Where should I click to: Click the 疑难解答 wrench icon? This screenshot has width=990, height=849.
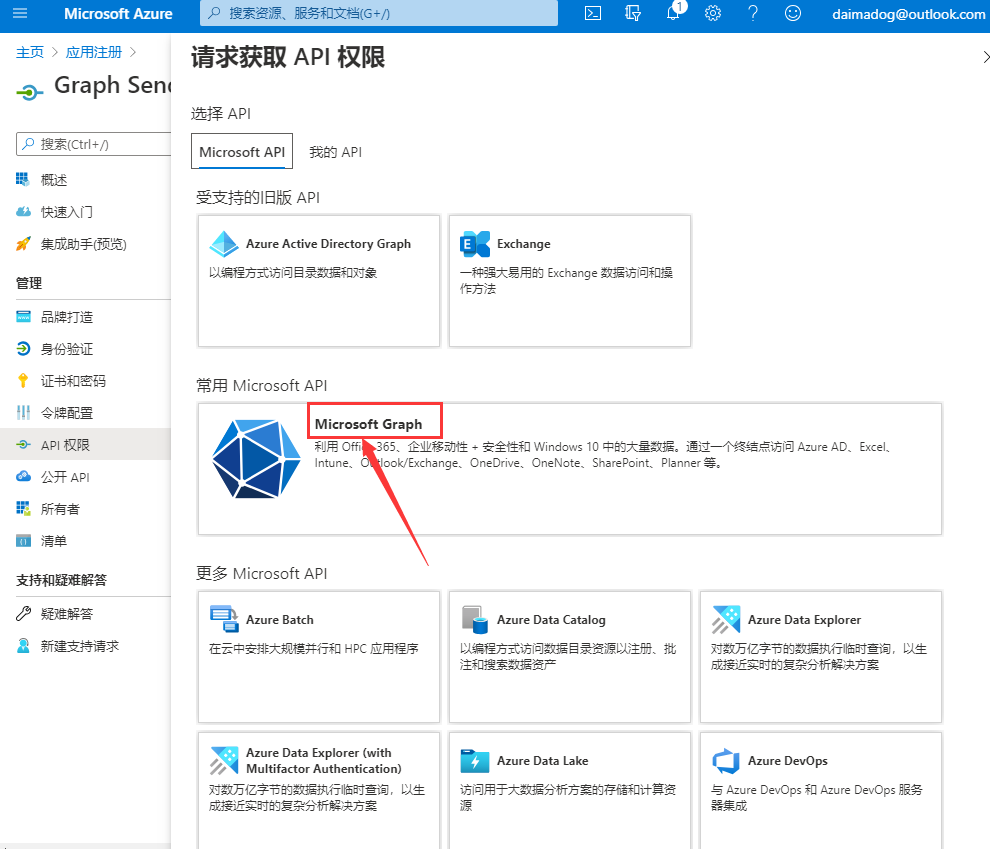coord(23,614)
